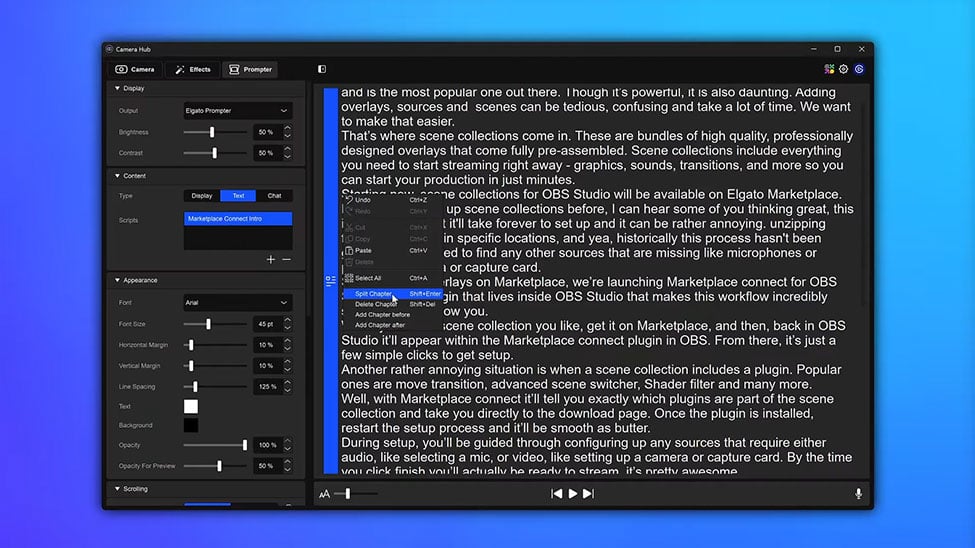Increase Font Size with stepper up
The height and width of the screenshot is (548, 975).
(x=287, y=320)
